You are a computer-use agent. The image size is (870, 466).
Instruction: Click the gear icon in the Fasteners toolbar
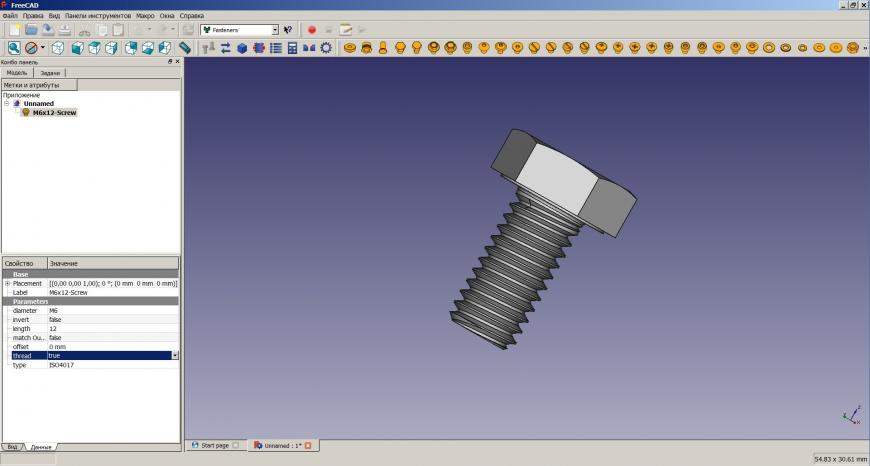(x=326, y=48)
